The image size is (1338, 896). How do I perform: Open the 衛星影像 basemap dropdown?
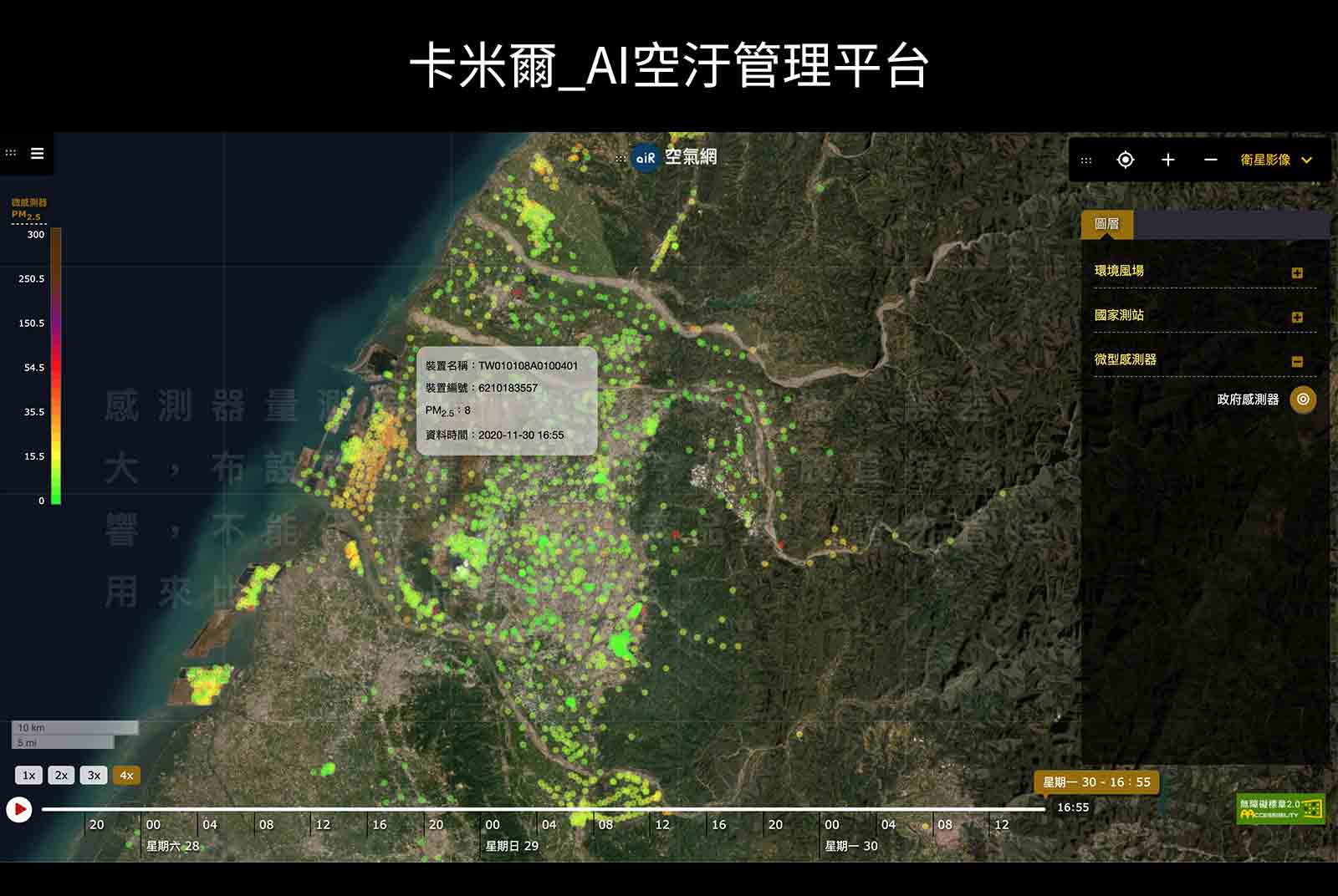coord(1276,160)
